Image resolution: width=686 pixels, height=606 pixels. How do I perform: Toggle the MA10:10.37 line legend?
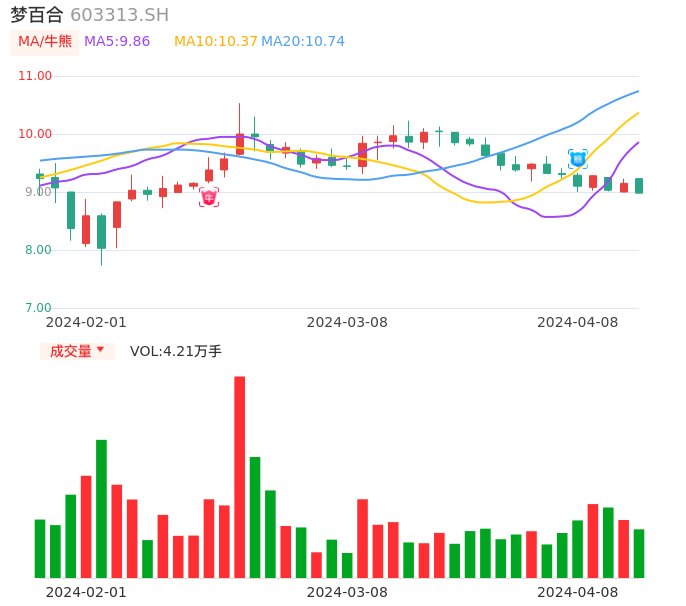[x=215, y=42]
